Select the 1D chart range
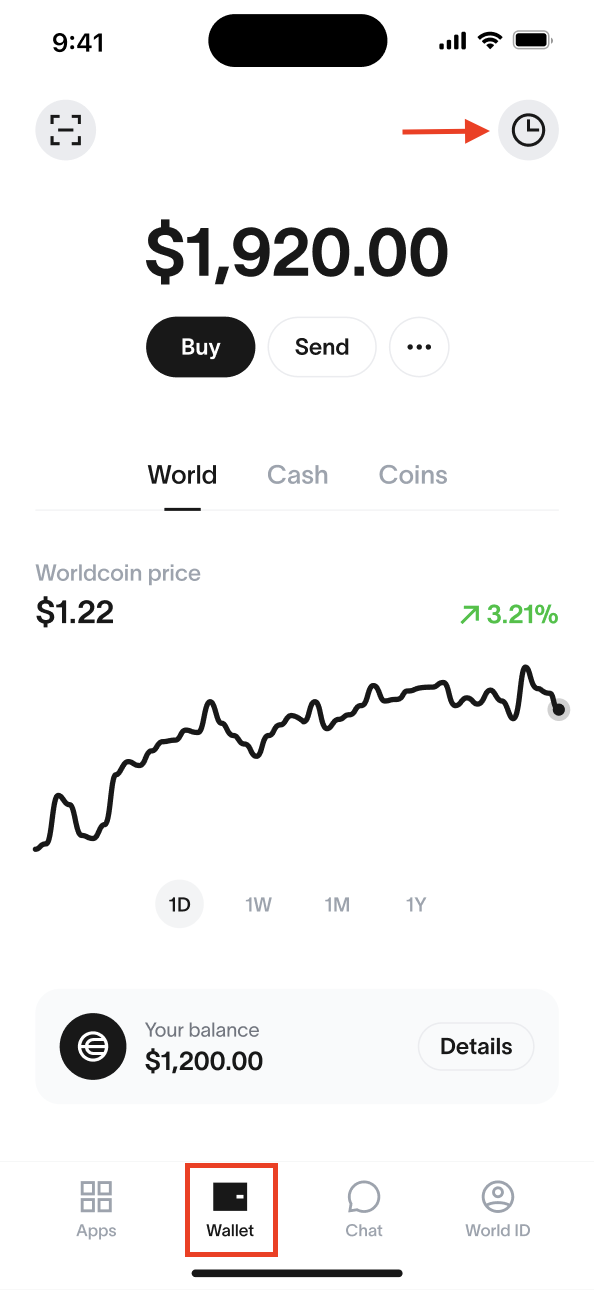Screen dimensions: 594x1290 tap(179, 905)
